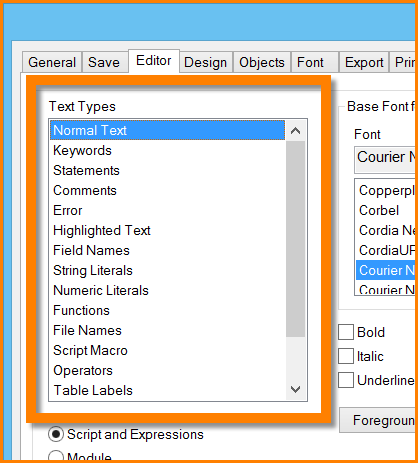Open the Save tab
This screenshot has width=418, height=463.
[x=104, y=62]
